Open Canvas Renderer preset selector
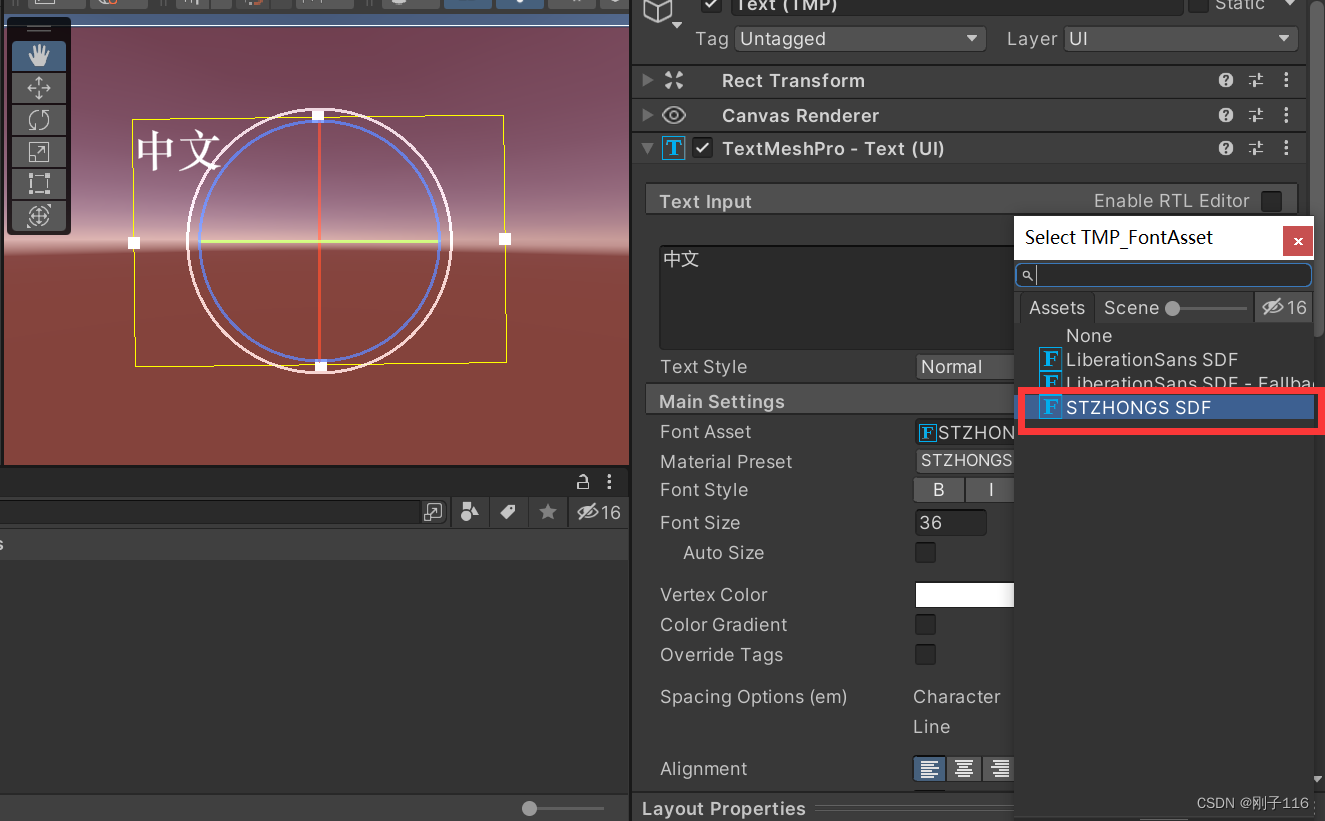 coord(1257,116)
